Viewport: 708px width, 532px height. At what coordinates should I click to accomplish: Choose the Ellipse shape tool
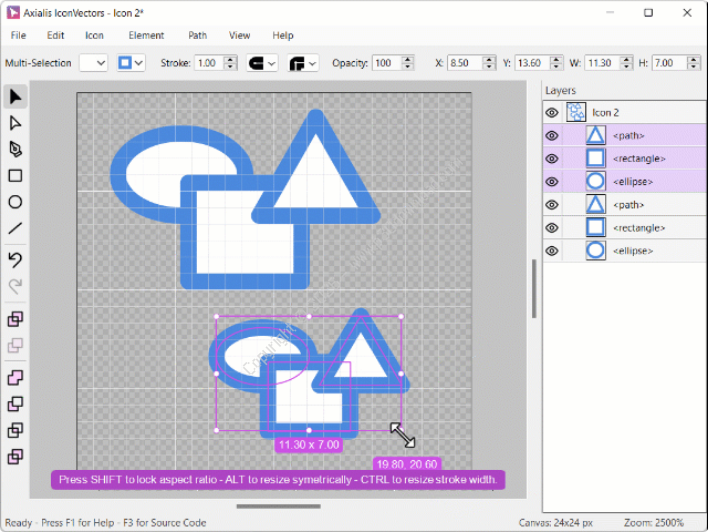[x=15, y=202]
